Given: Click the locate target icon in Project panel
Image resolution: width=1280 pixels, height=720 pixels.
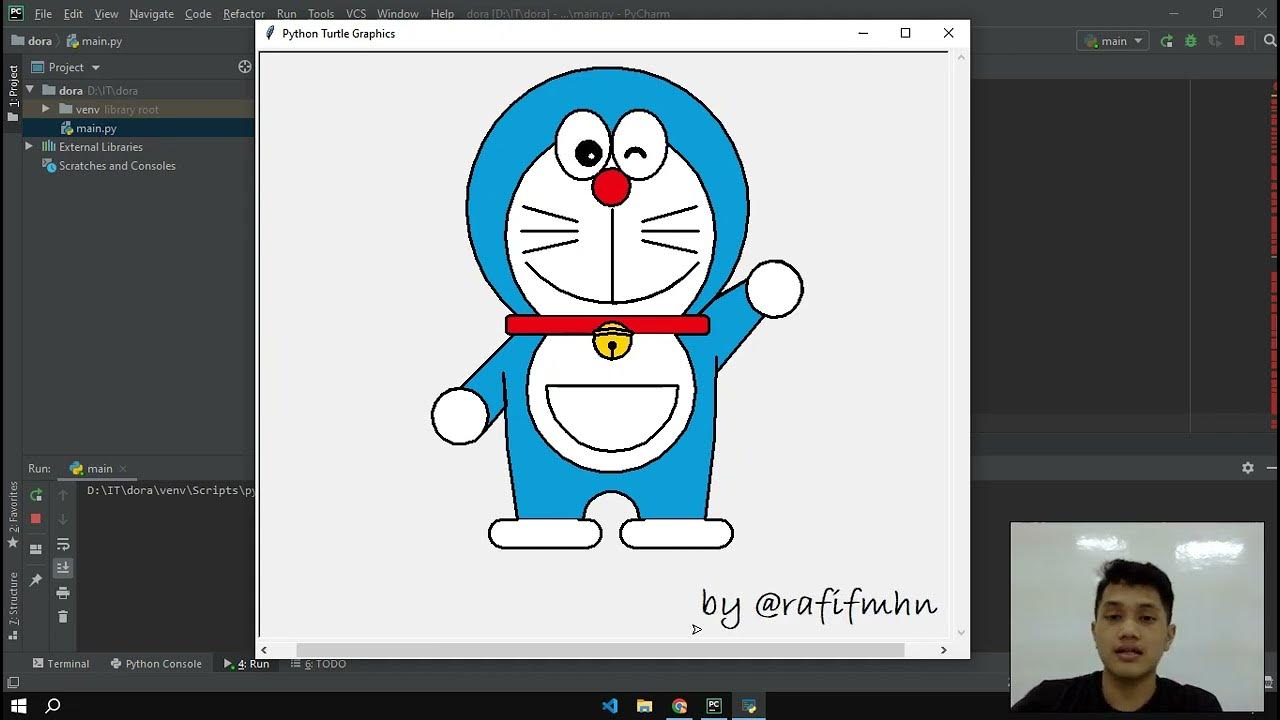Looking at the screenshot, I should click(245, 67).
